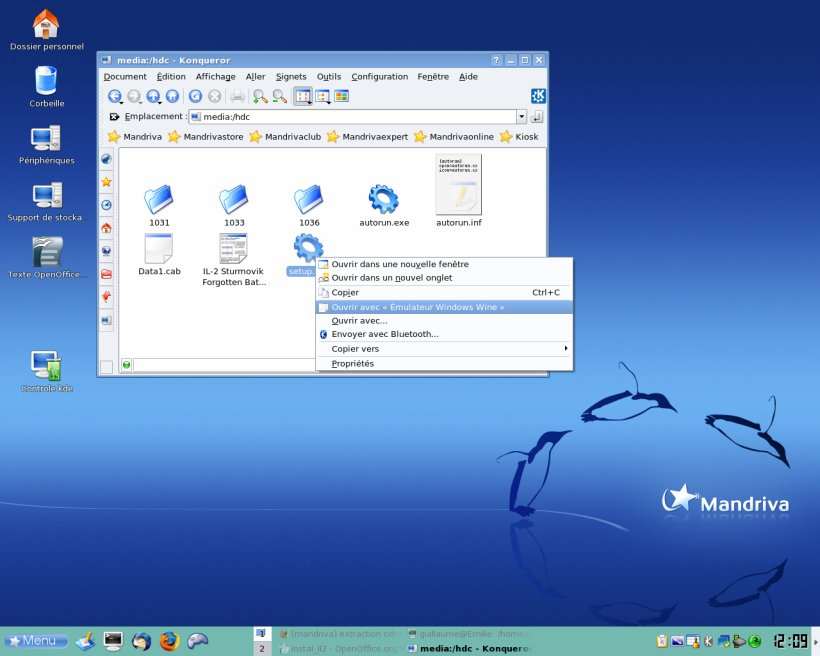Open the Dossier personnel desktop icon

coord(47,30)
